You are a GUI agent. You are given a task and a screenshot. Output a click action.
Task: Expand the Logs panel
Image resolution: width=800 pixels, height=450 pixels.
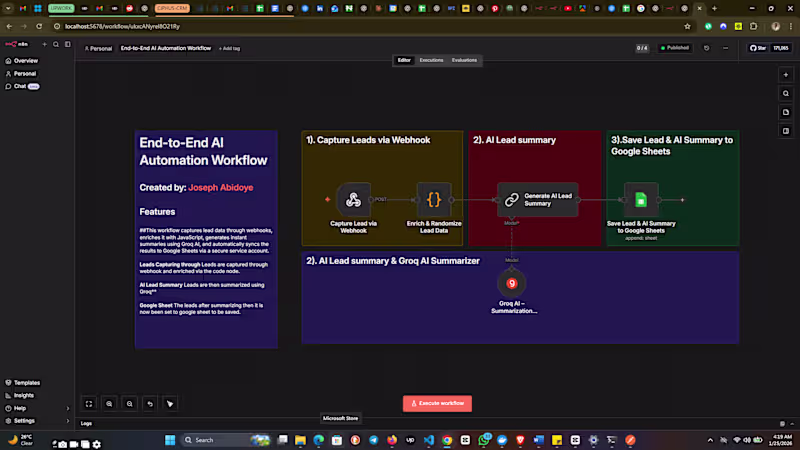[86, 423]
